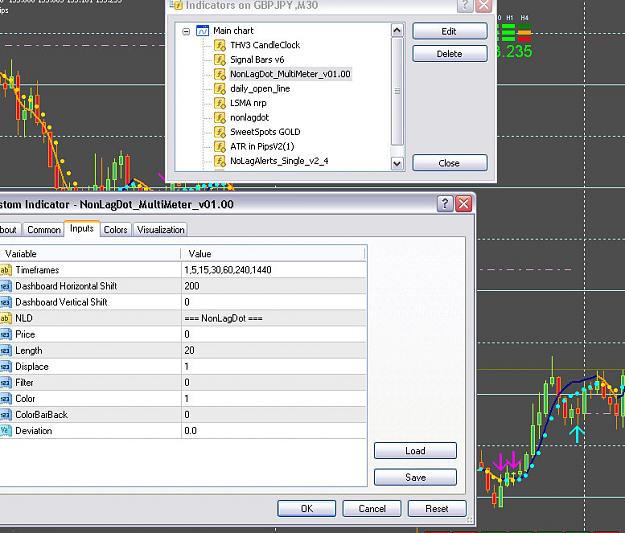Select the LSMA nrp tree row

tap(248, 103)
